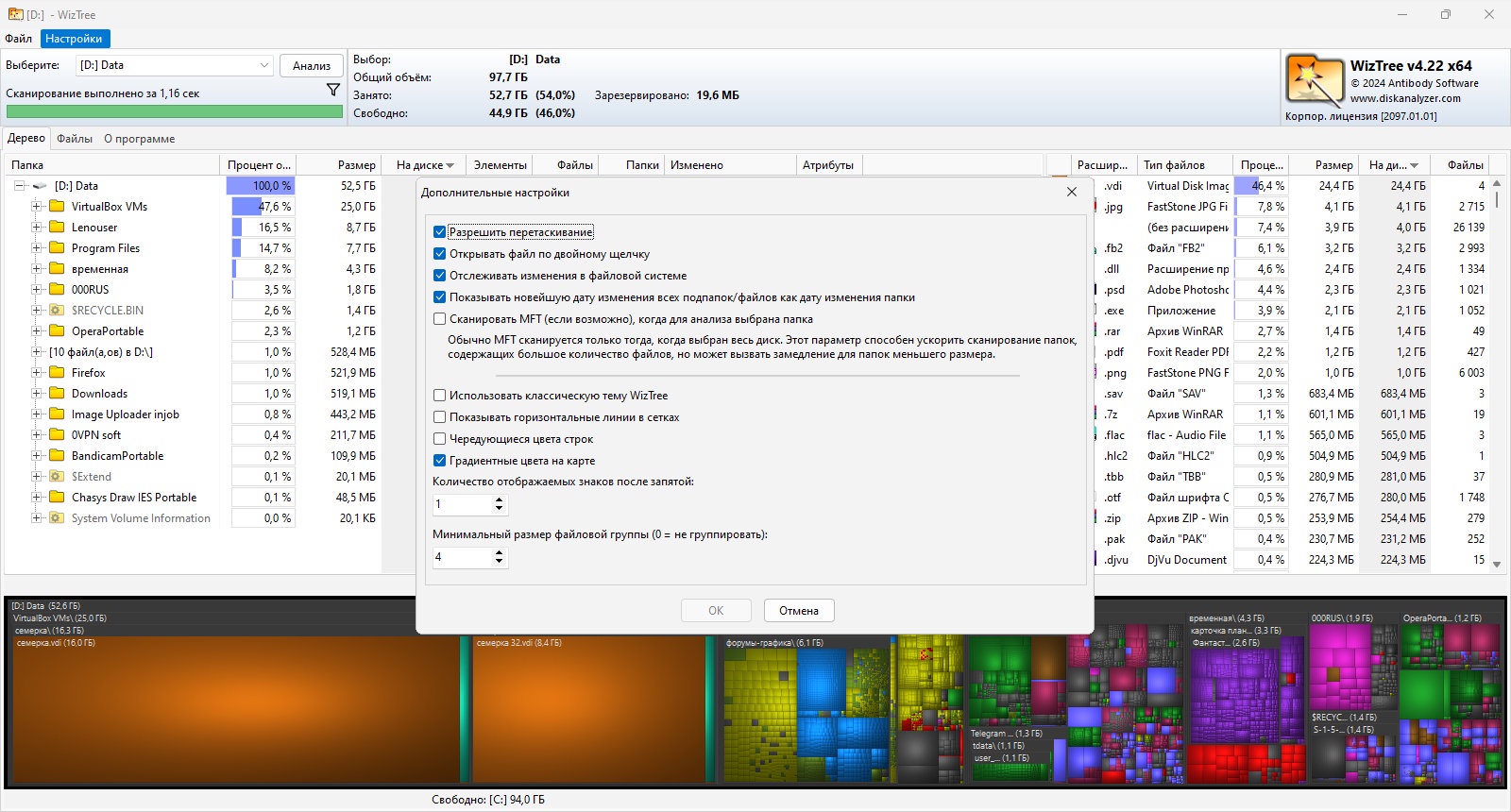Click the VirtualBox VMs folder icon
This screenshot has height=812, width=1511.
pyautogui.click(x=57, y=206)
